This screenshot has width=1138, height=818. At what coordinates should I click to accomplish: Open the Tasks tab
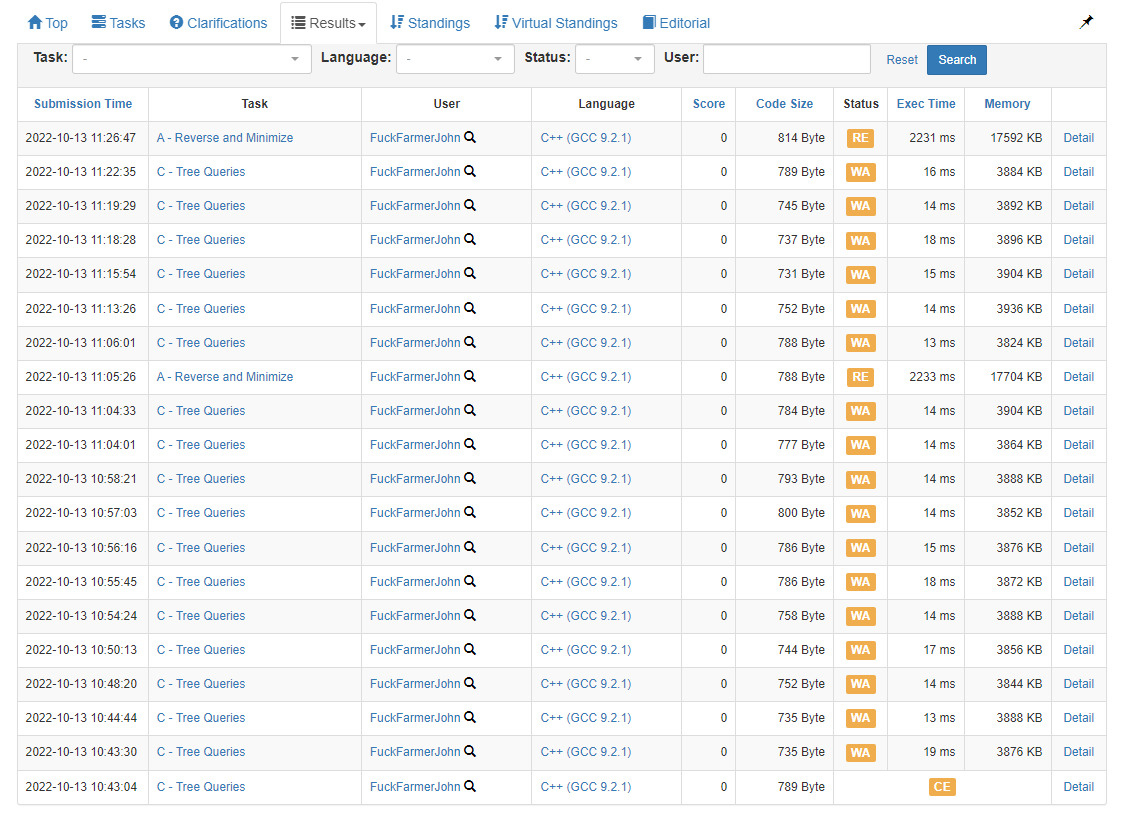pyautogui.click(x=118, y=23)
